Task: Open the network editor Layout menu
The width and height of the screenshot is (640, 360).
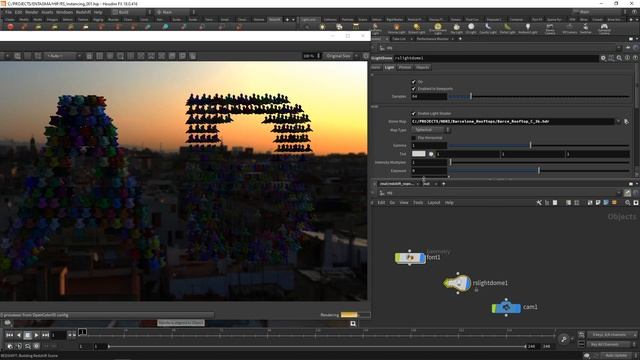Action: pyautogui.click(x=433, y=202)
